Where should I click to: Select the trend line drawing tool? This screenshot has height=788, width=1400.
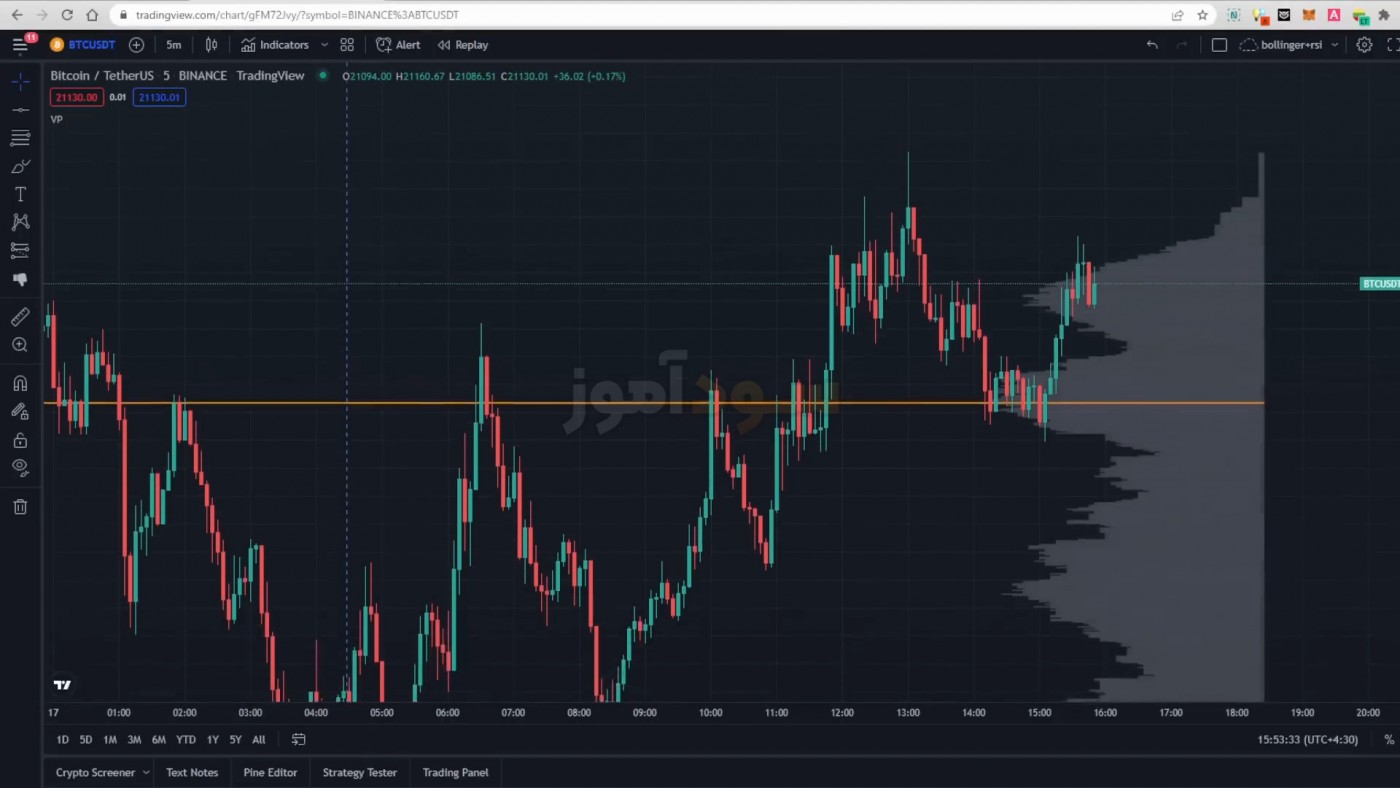pyautogui.click(x=20, y=109)
